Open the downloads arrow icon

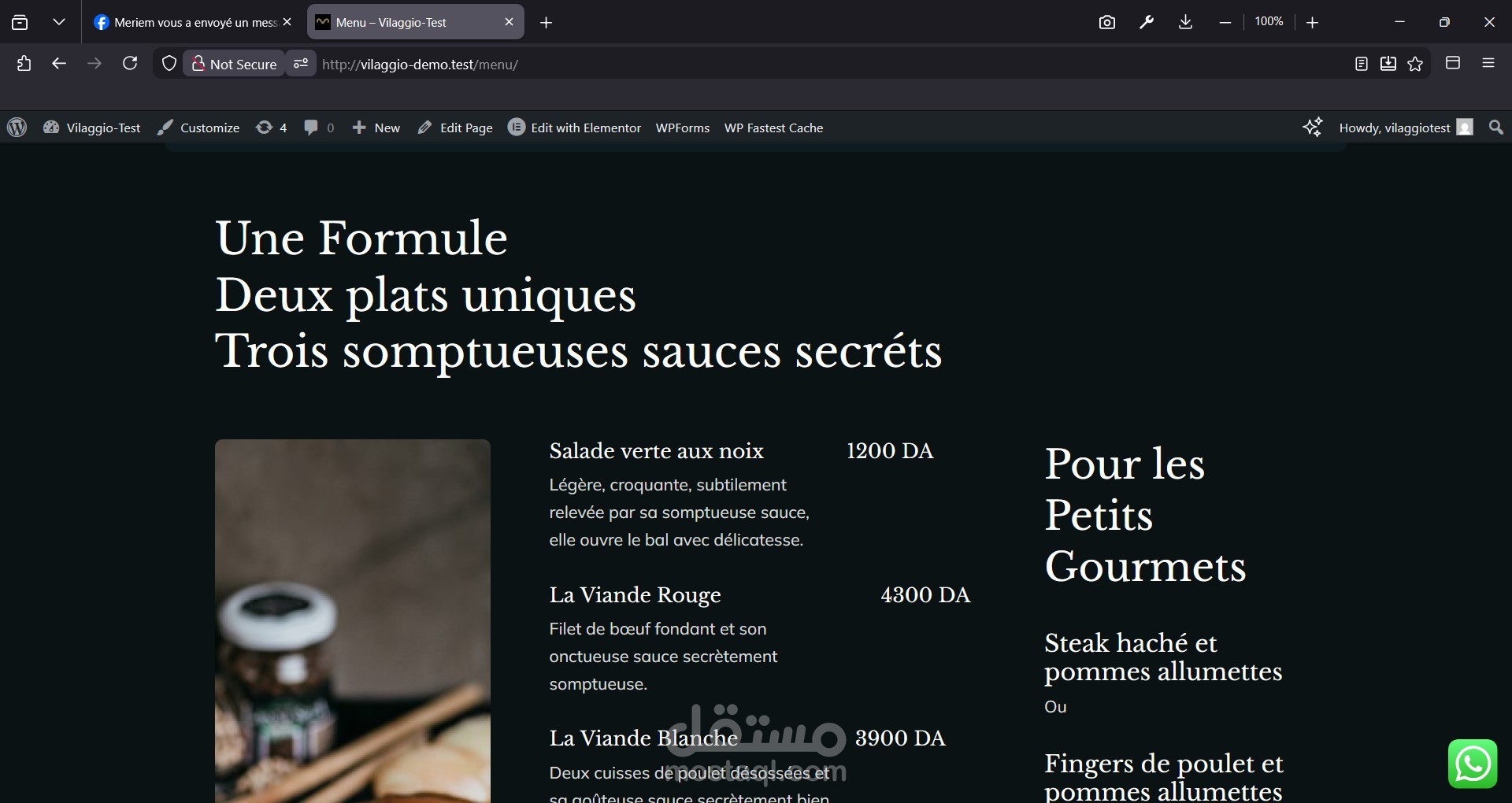(x=1185, y=23)
